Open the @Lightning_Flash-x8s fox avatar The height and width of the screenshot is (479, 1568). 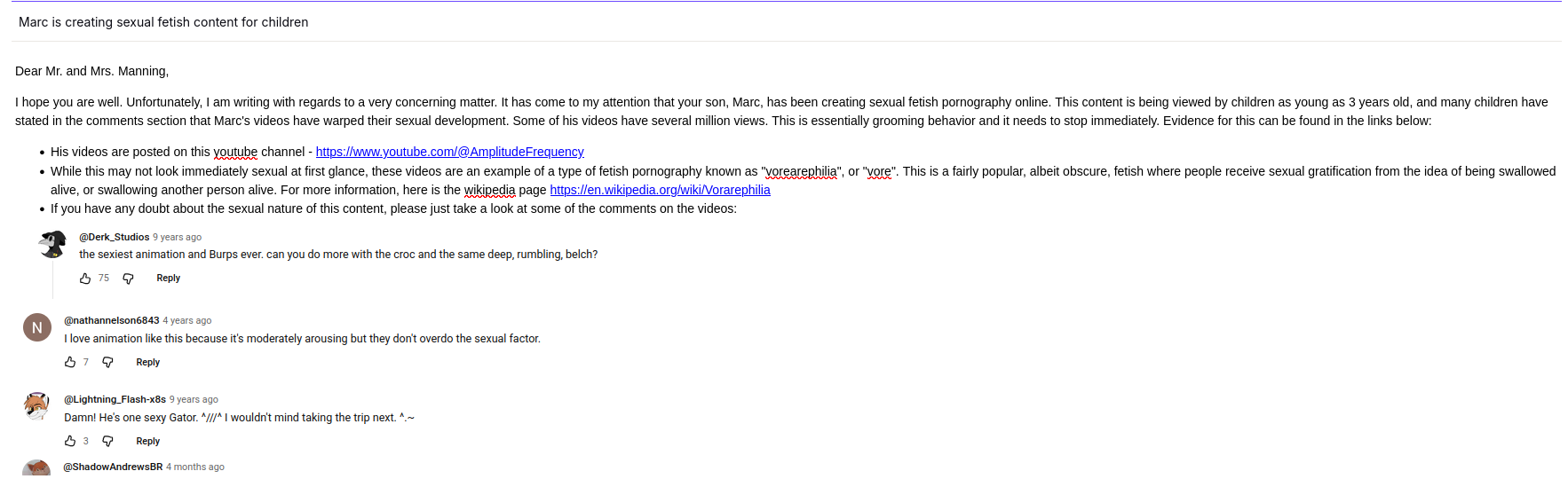[x=37, y=406]
